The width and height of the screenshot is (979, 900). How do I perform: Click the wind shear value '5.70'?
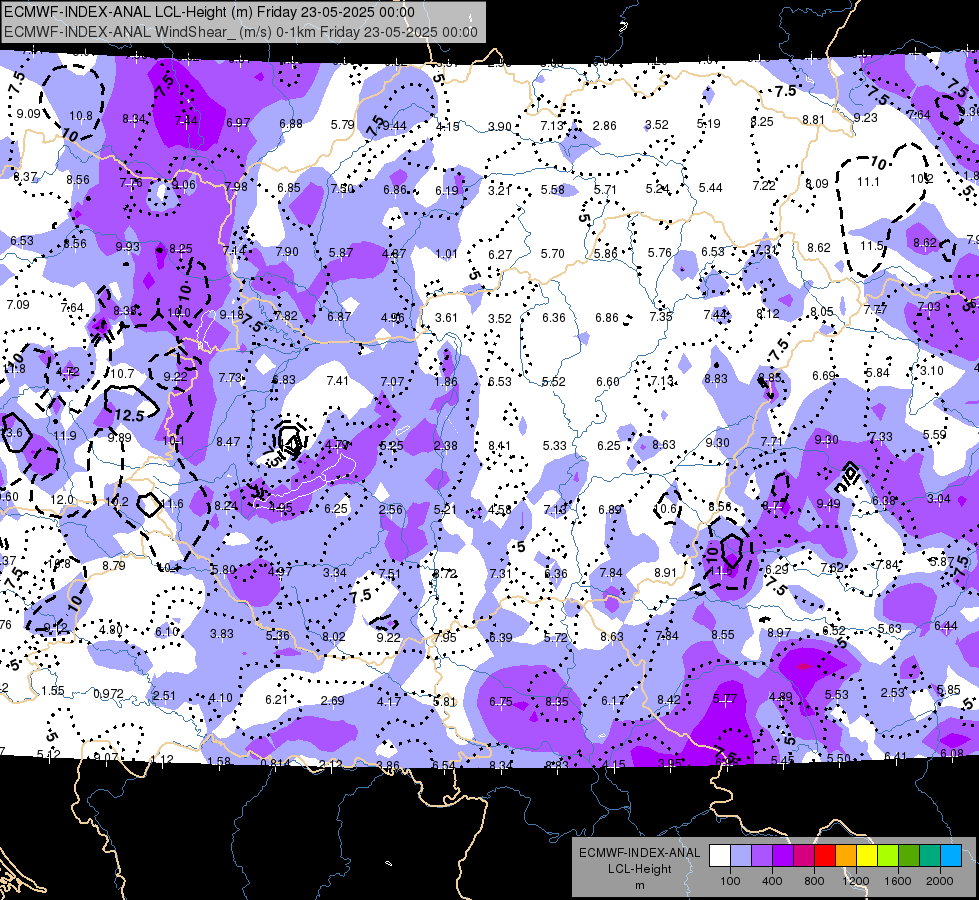pyautogui.click(x=553, y=254)
